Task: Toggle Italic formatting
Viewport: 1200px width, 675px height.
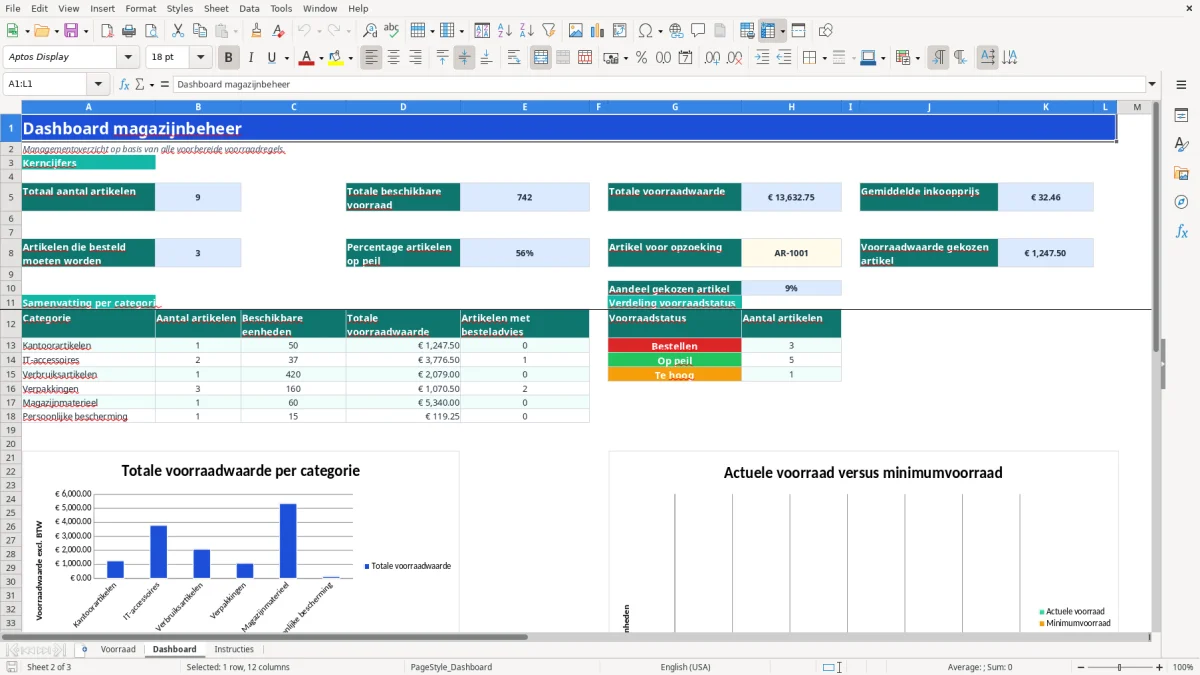Action: (251, 57)
